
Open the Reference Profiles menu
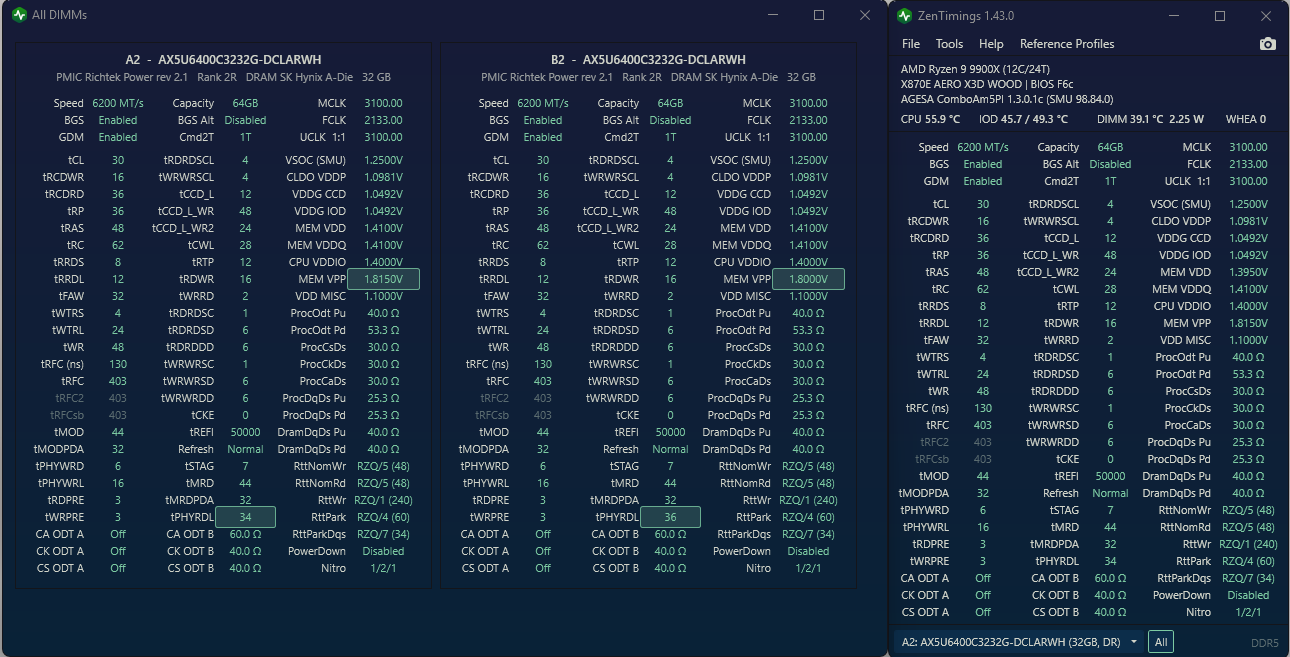coord(1066,44)
